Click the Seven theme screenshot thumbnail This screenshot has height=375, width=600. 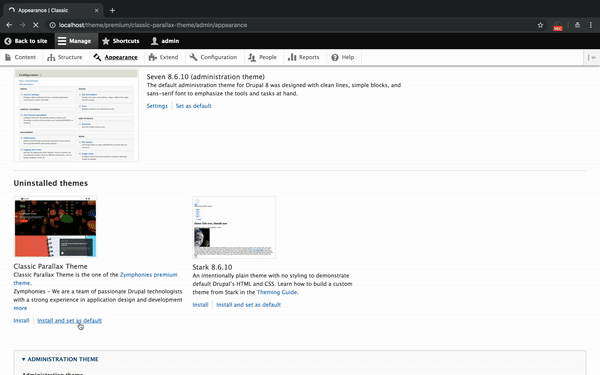pos(76,115)
